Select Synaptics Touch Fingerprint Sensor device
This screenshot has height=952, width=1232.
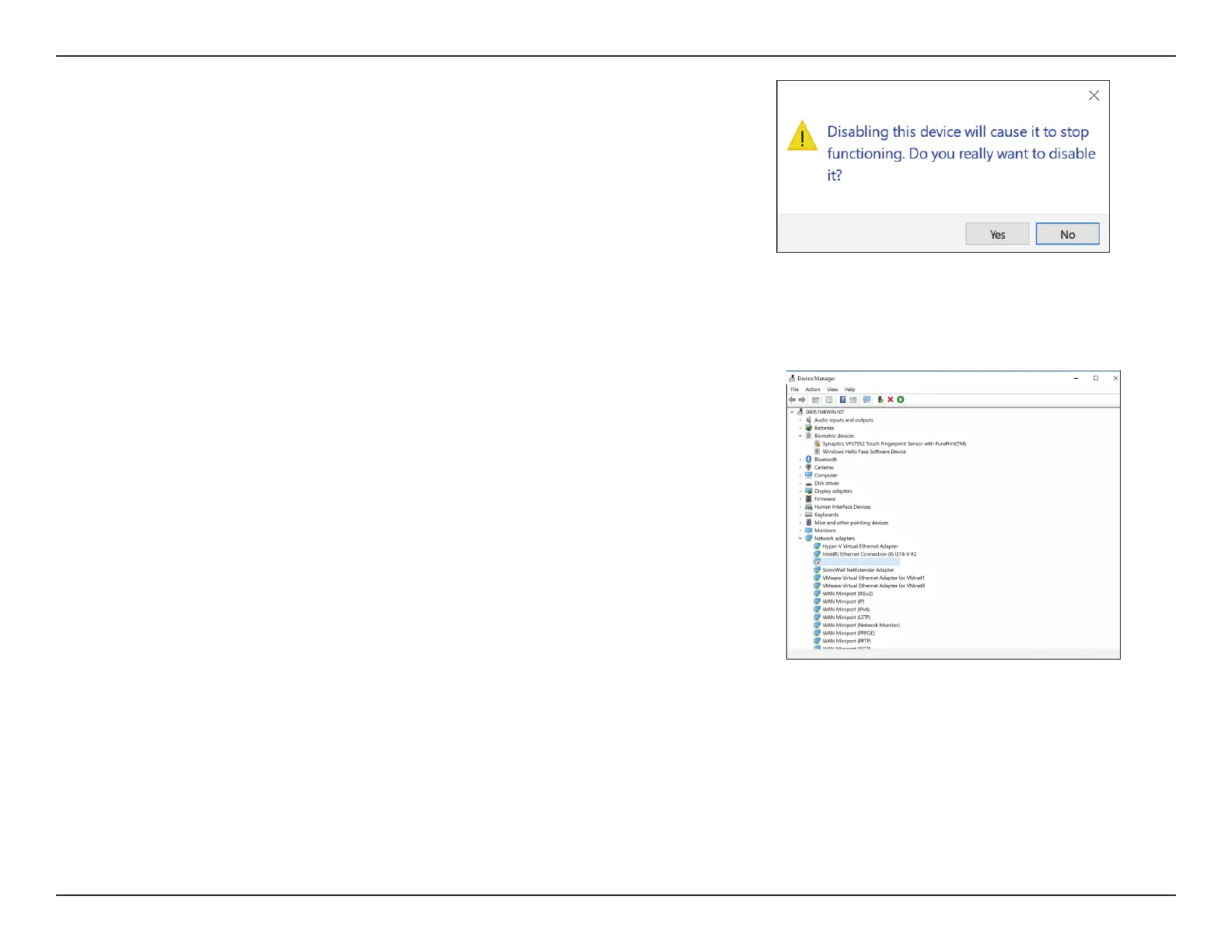point(894,444)
